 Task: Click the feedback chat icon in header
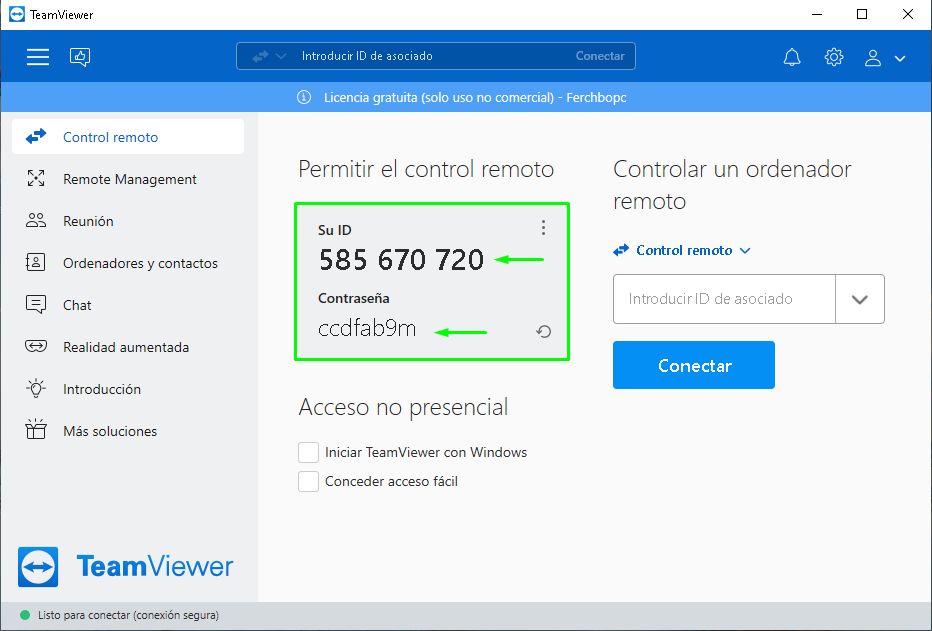click(x=80, y=57)
